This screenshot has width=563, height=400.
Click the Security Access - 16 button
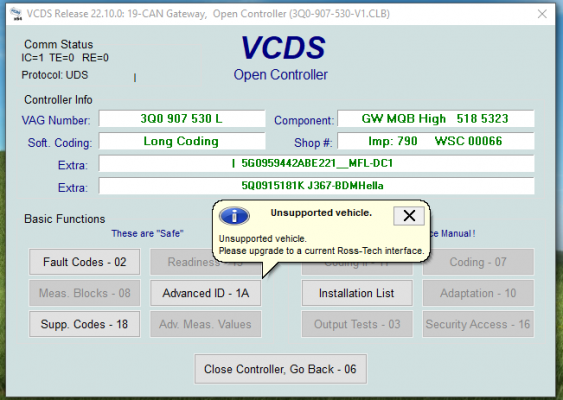478,324
